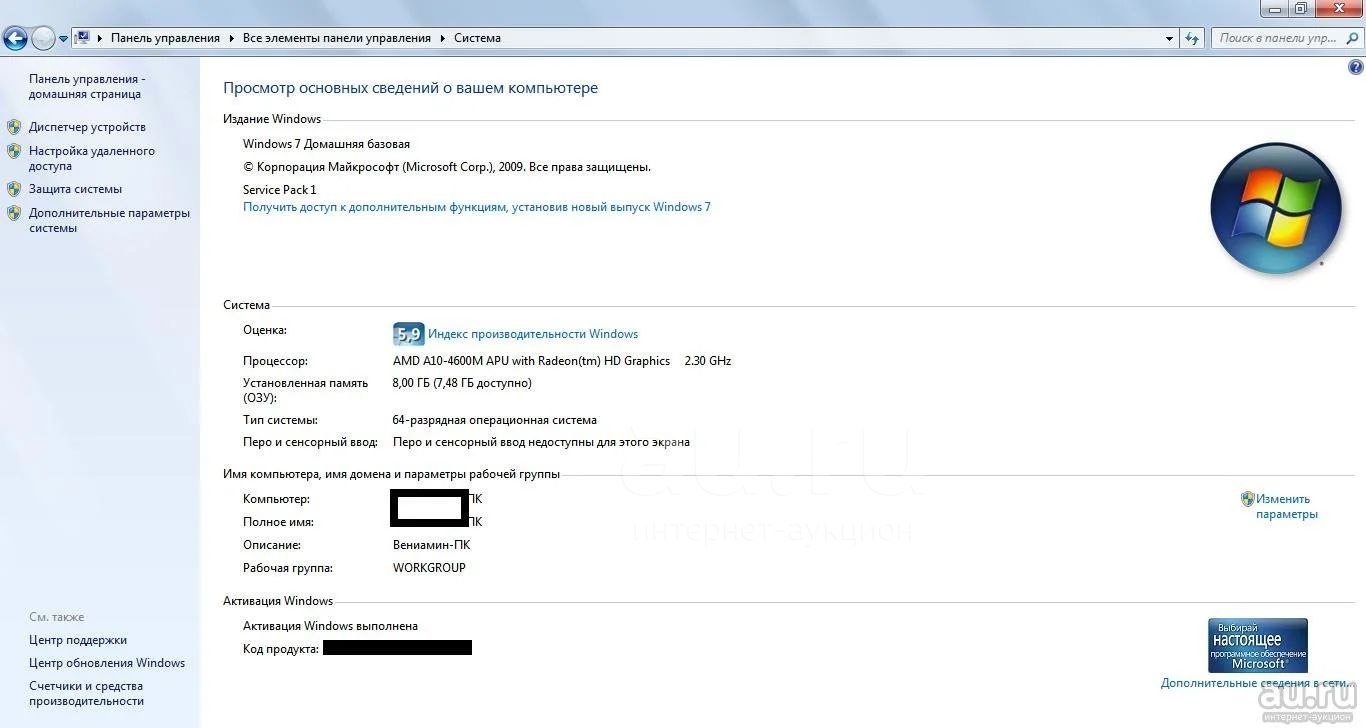Open 'Защита системы' link

point(75,189)
